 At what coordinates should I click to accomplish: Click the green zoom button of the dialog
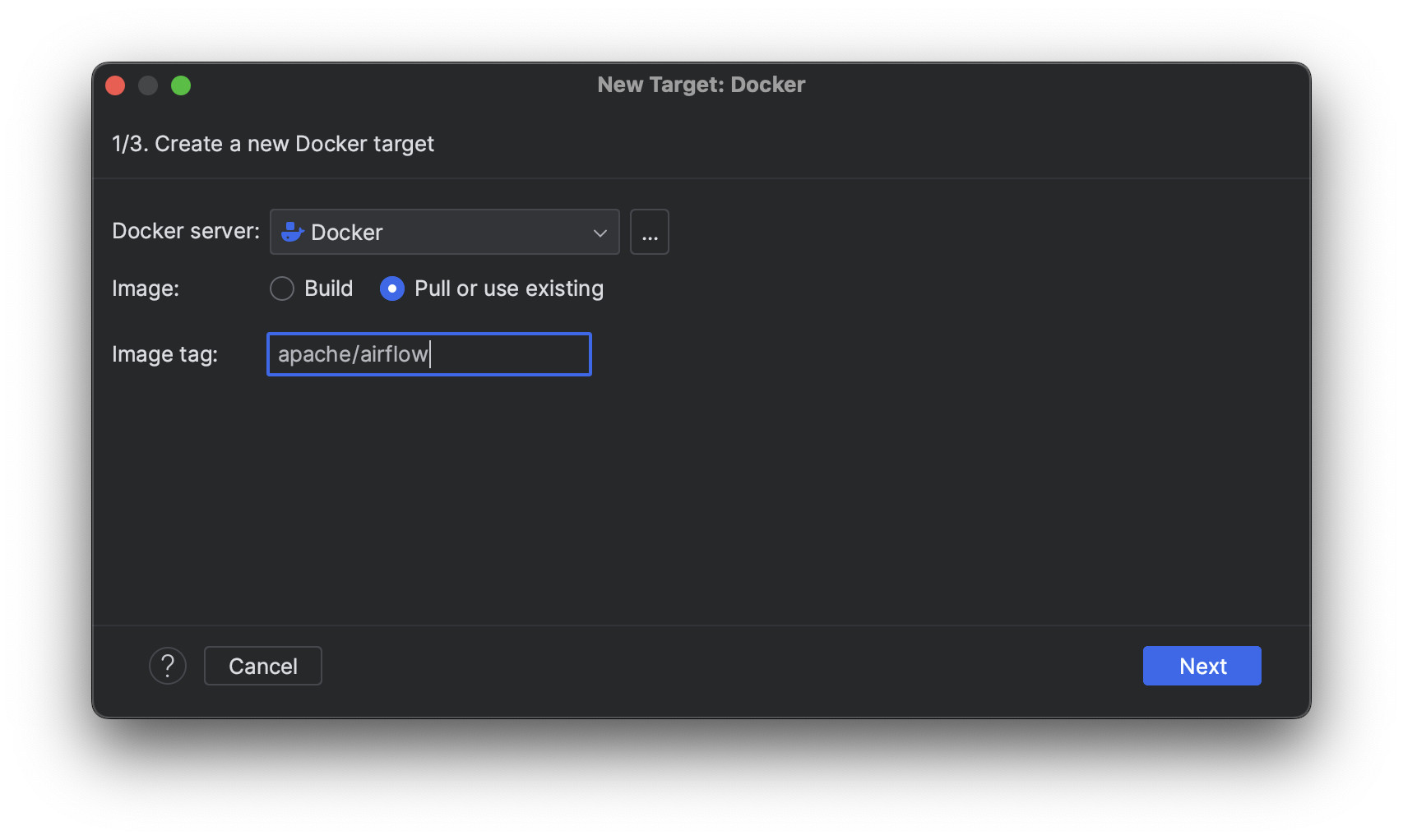click(x=182, y=85)
